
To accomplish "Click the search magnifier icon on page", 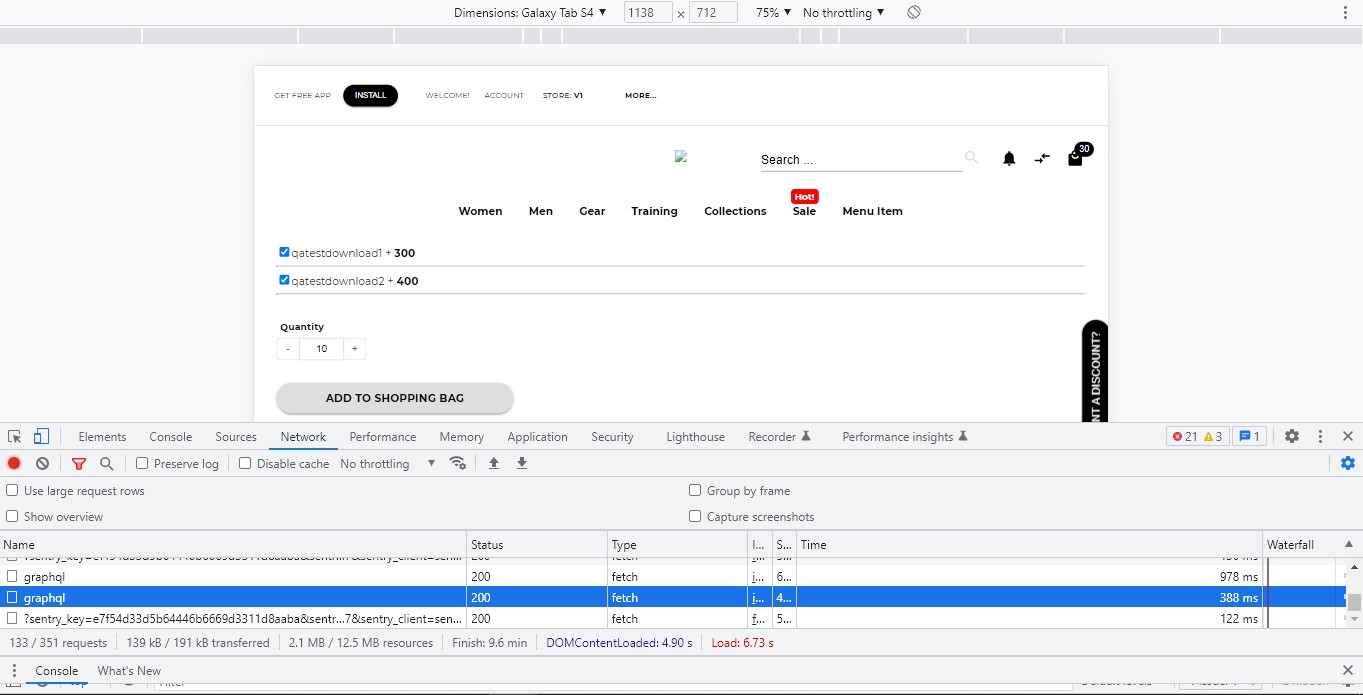I will point(971,157).
